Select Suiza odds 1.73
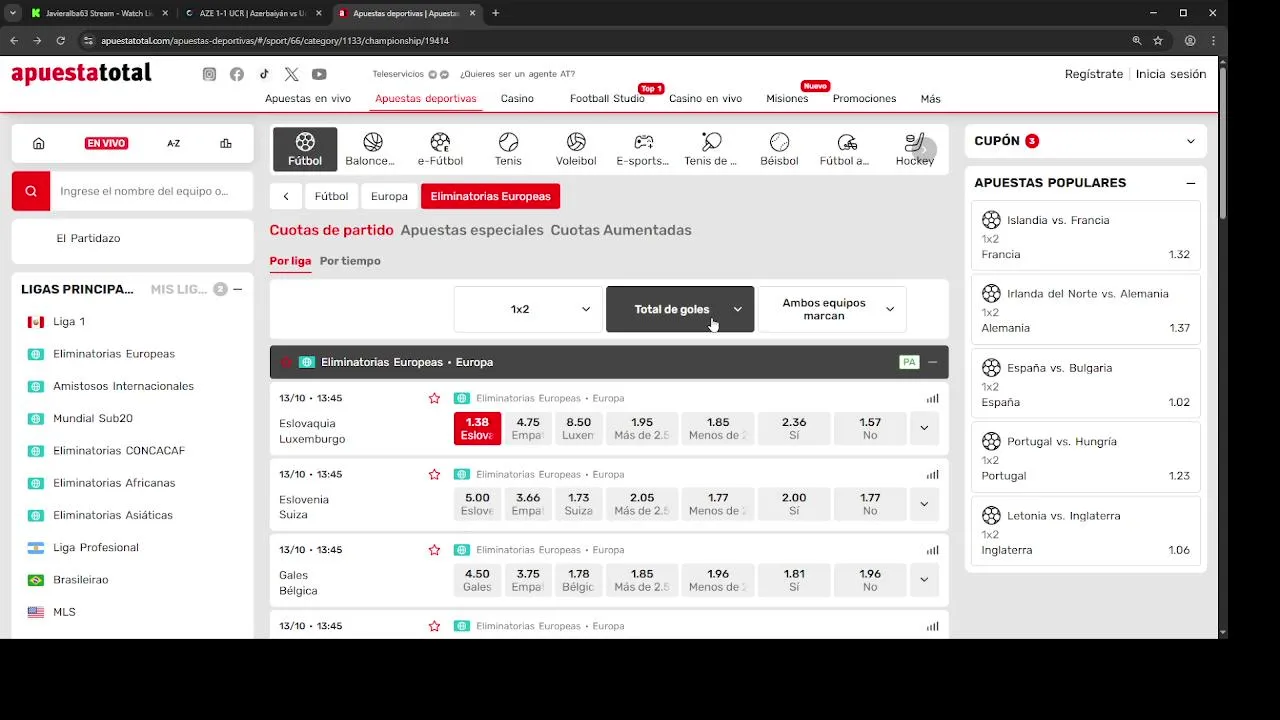Screen dimensions: 1280x720 pos(578,504)
